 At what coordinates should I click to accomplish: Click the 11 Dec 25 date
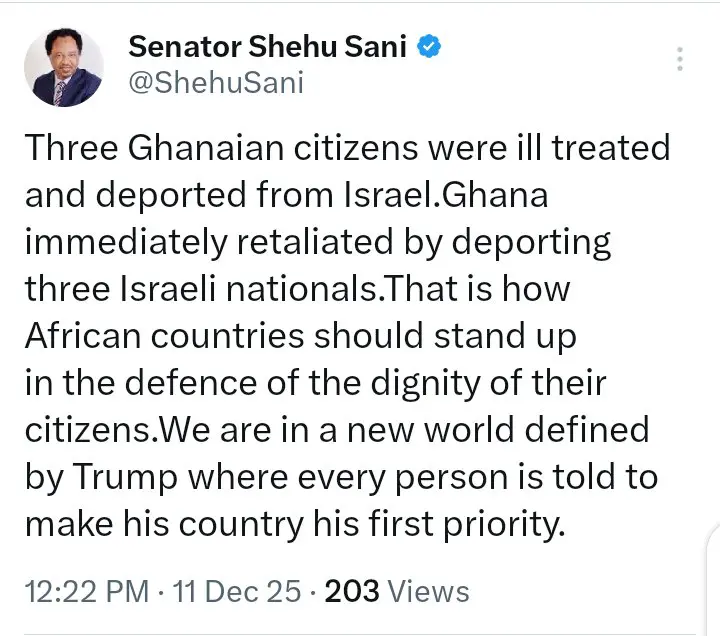(x=238, y=591)
